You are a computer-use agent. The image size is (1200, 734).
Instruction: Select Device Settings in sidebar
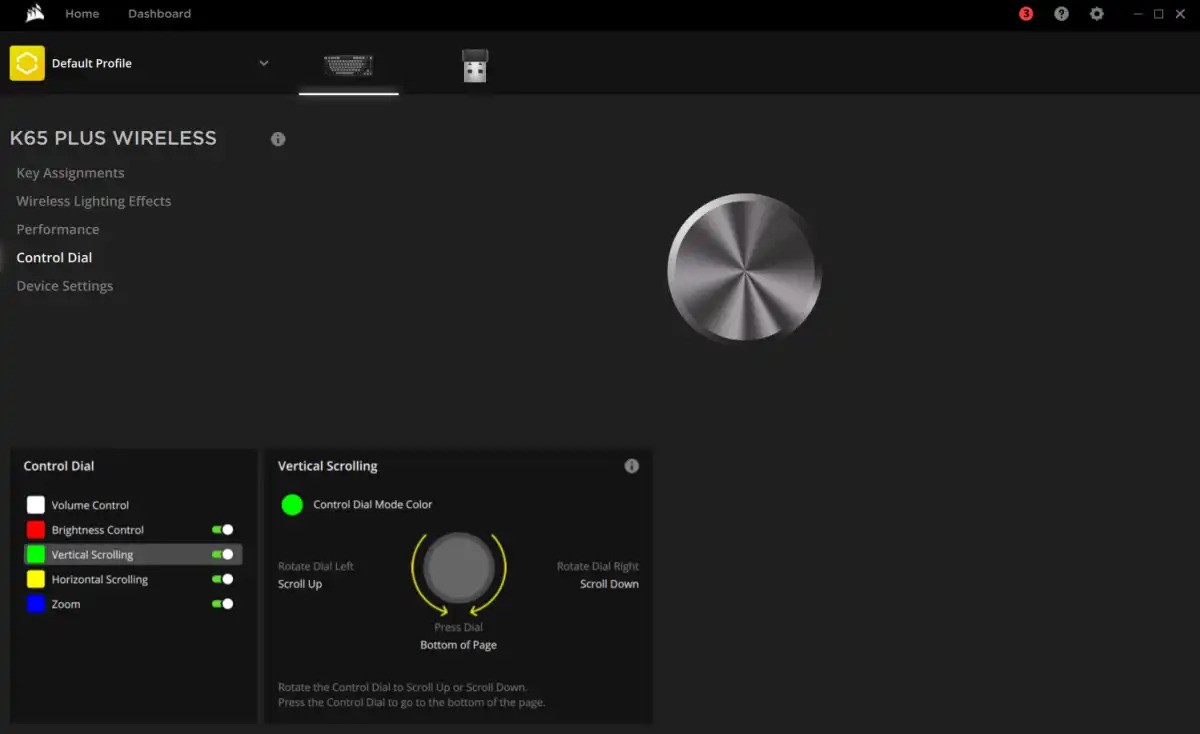pyautogui.click(x=64, y=286)
